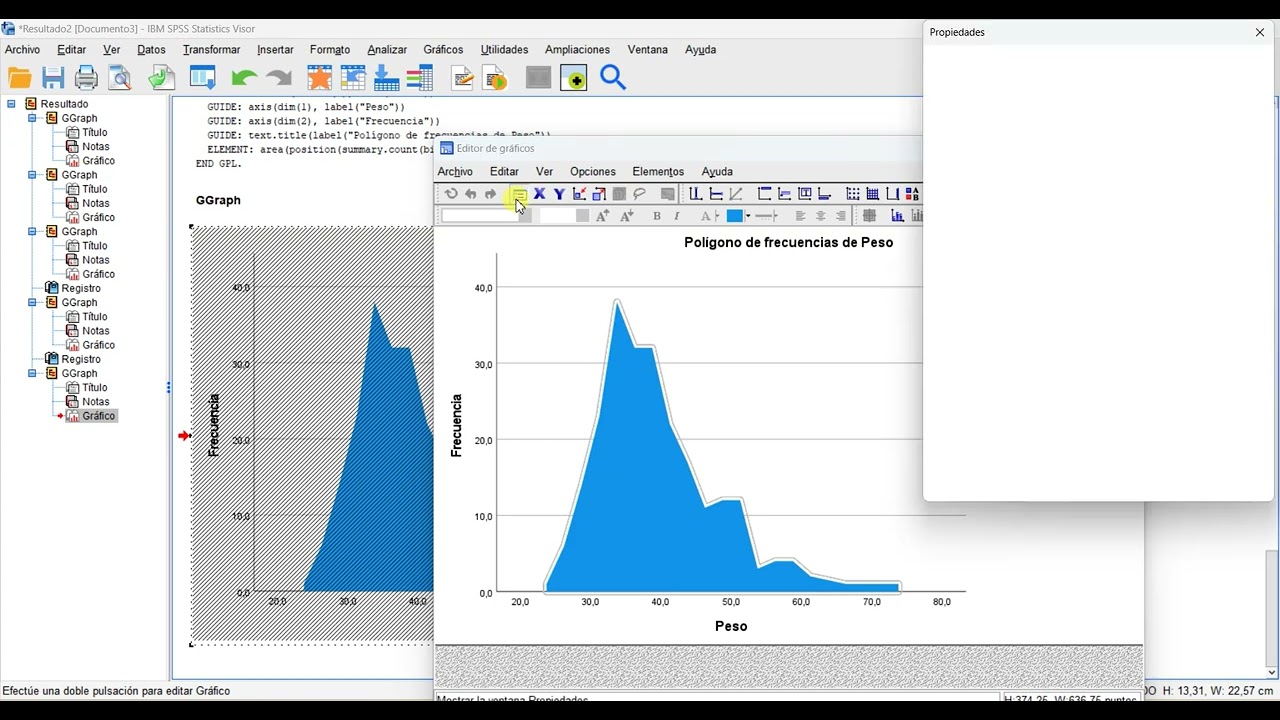Open Archivo menu in Chart Editor
This screenshot has width=1280, height=720.
455,172
